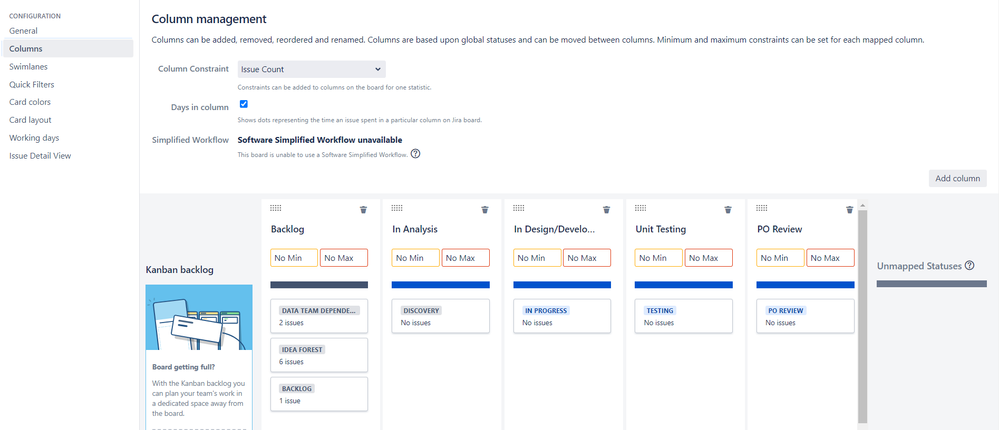Click trash icon on In Design/Develo... column
This screenshot has width=999, height=430.
[x=607, y=210]
